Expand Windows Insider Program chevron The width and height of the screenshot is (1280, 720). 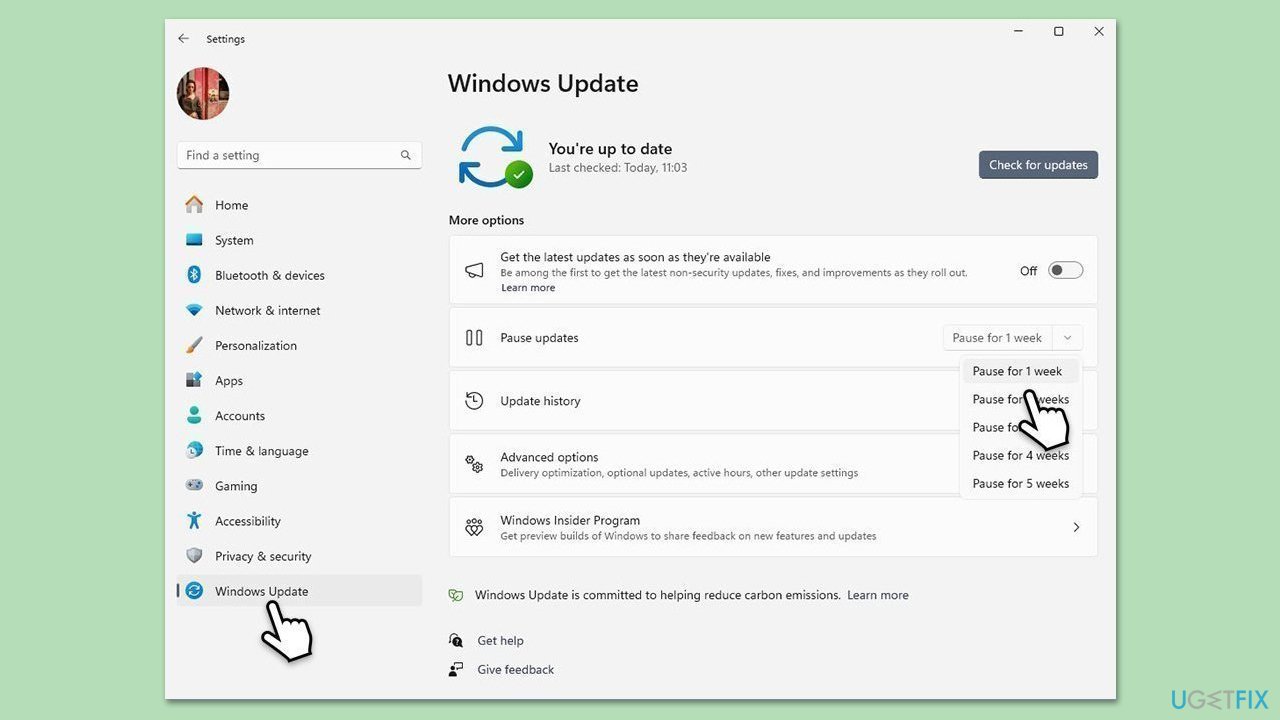pos(1076,527)
